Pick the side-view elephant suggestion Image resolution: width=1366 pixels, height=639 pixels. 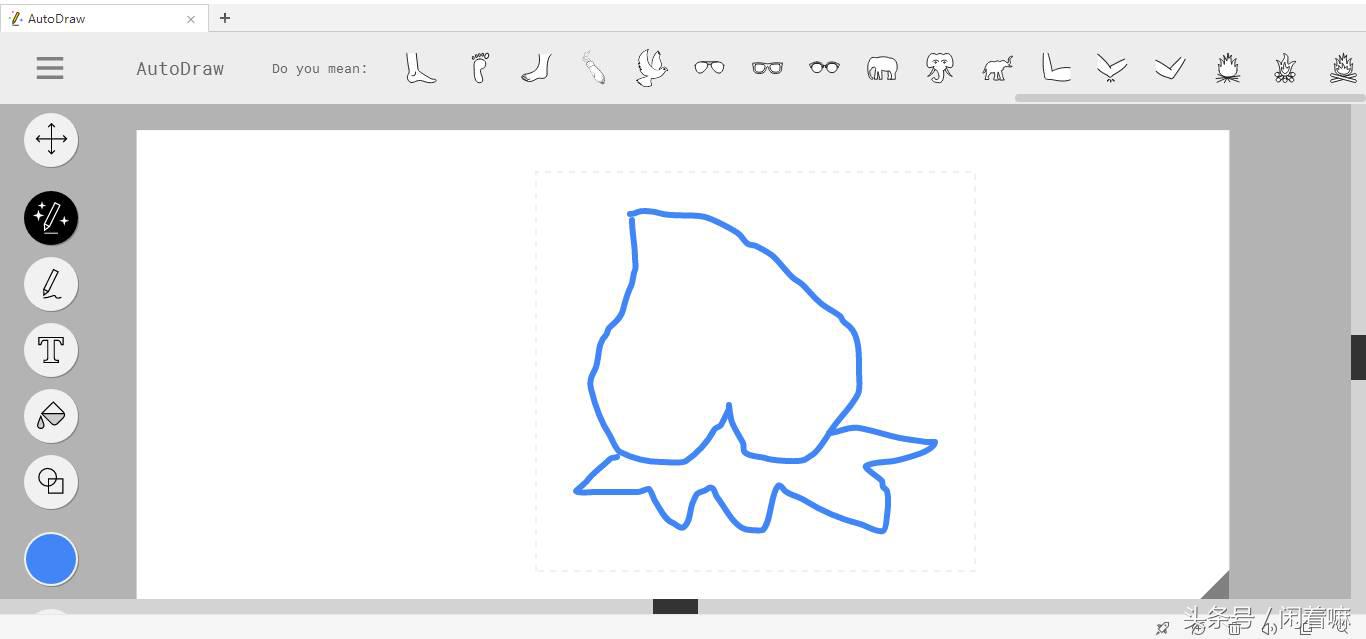click(882, 68)
